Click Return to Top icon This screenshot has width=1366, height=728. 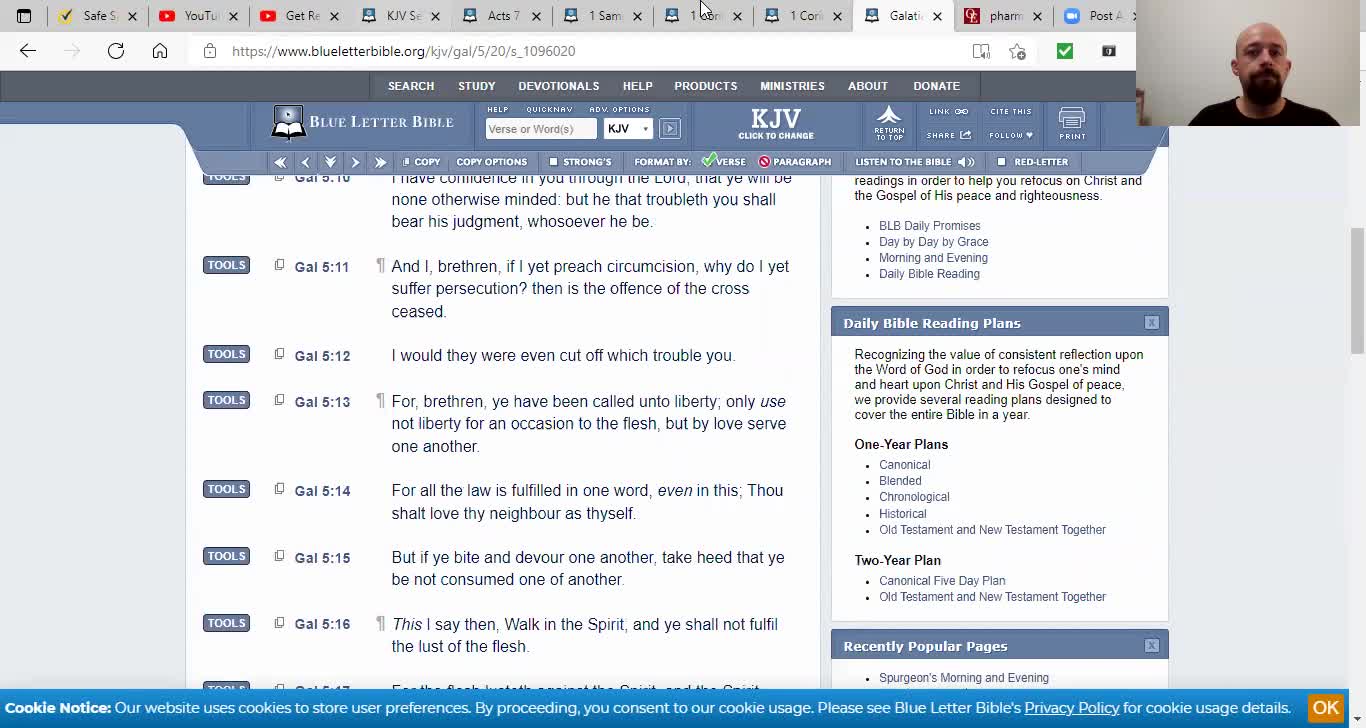(x=889, y=123)
